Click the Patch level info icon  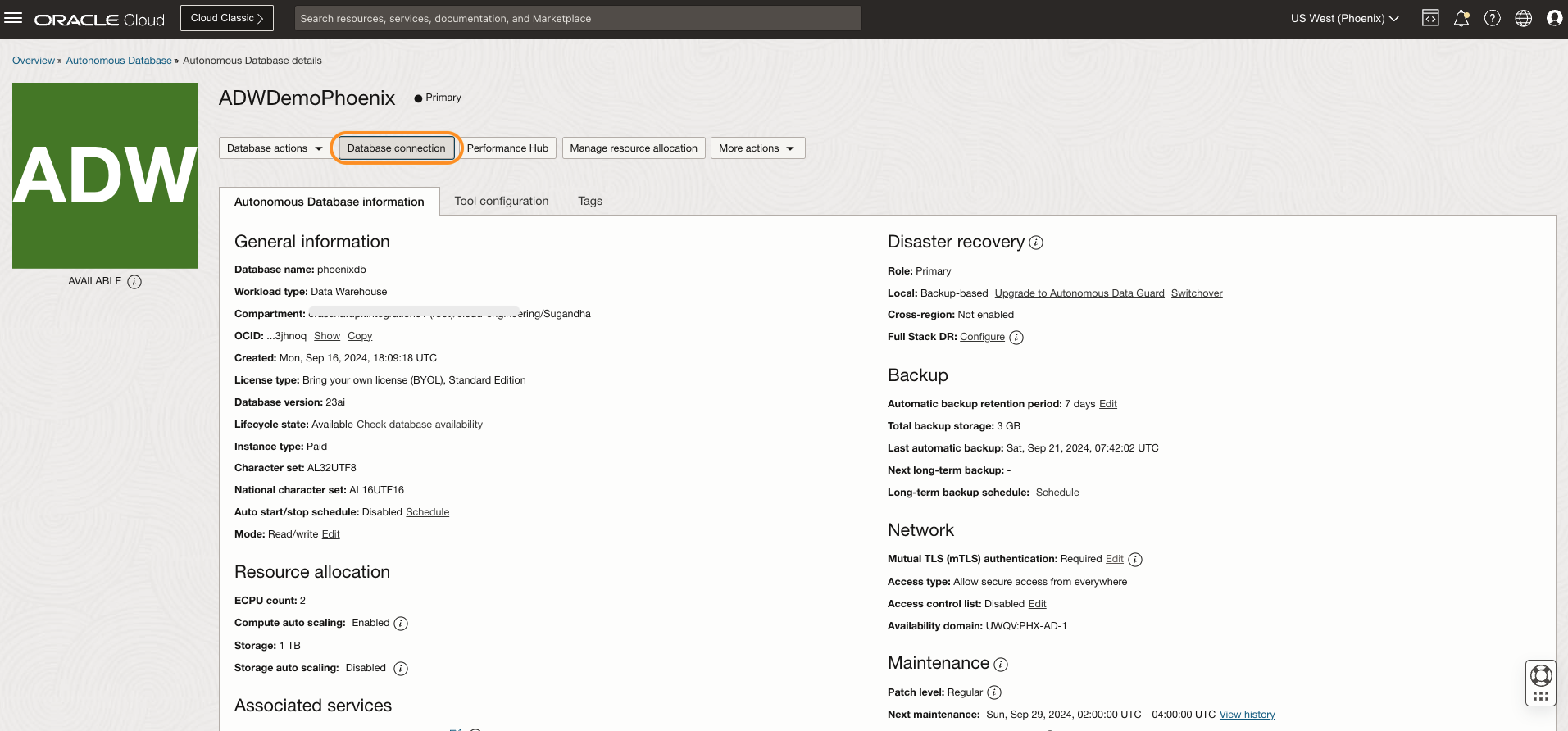[994, 692]
